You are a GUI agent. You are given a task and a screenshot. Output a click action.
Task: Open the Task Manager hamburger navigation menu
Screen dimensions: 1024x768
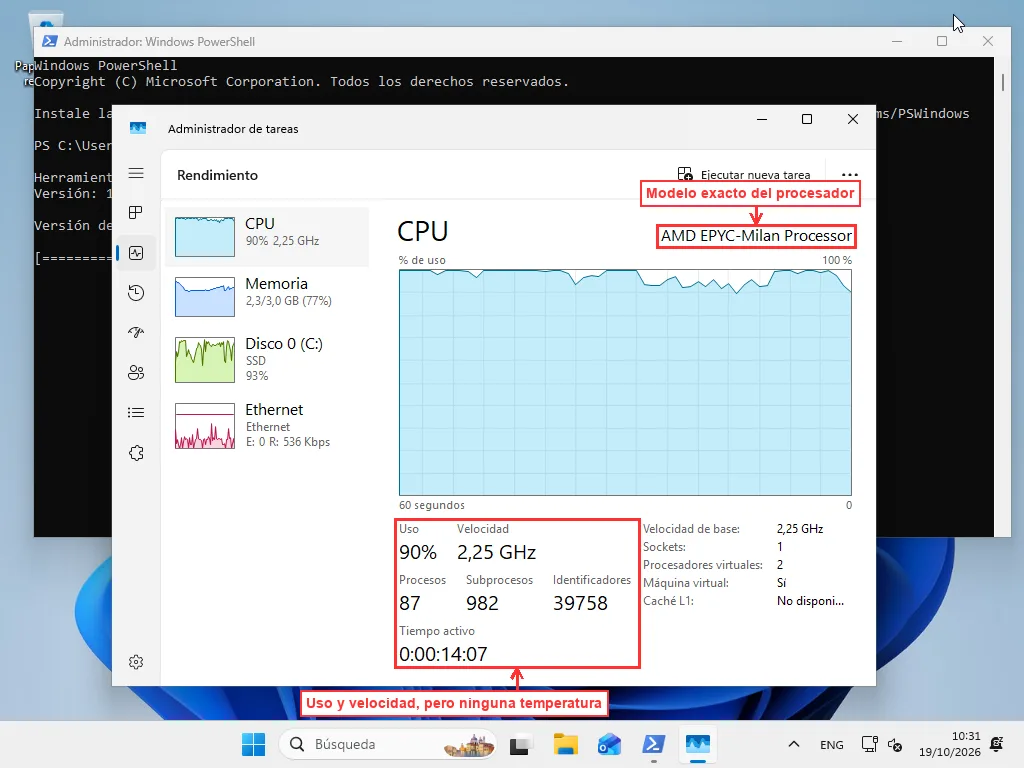pyautogui.click(x=136, y=173)
